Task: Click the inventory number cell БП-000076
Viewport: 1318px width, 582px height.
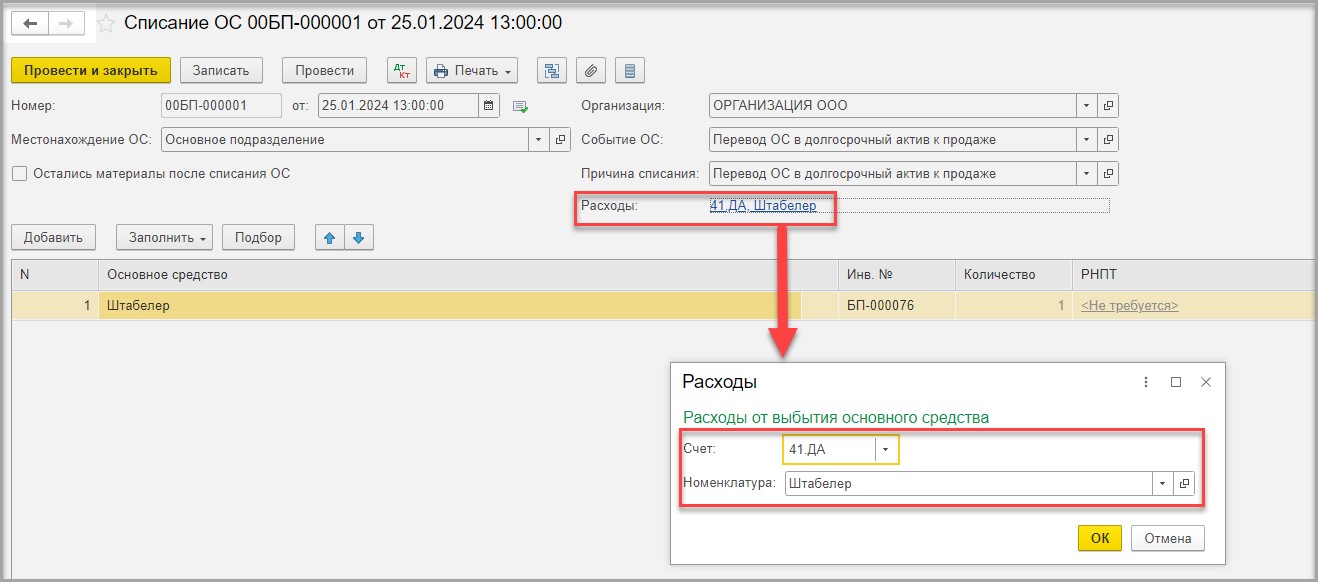Action: click(x=897, y=305)
